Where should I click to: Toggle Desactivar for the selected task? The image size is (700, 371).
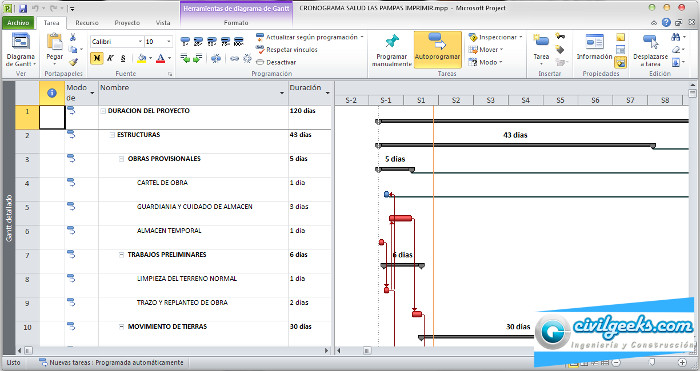coord(276,62)
